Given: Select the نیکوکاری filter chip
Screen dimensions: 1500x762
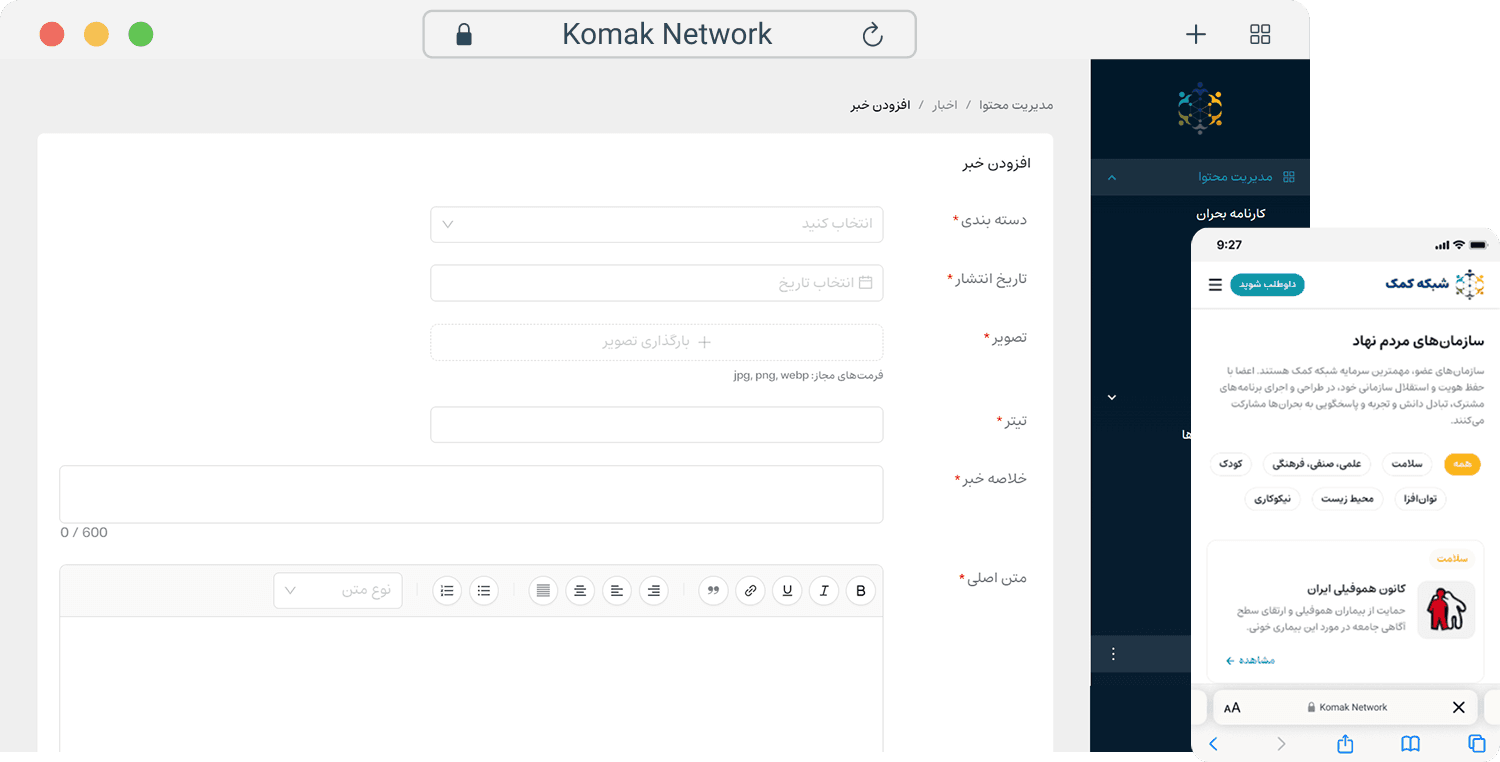Looking at the screenshot, I should pos(1272,498).
